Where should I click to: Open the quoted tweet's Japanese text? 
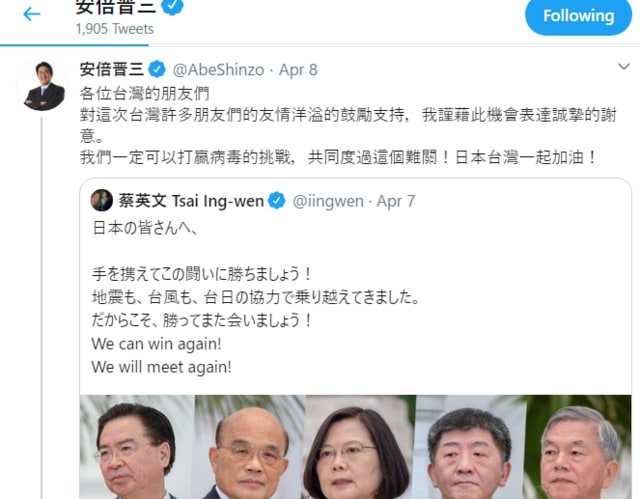coord(256,274)
